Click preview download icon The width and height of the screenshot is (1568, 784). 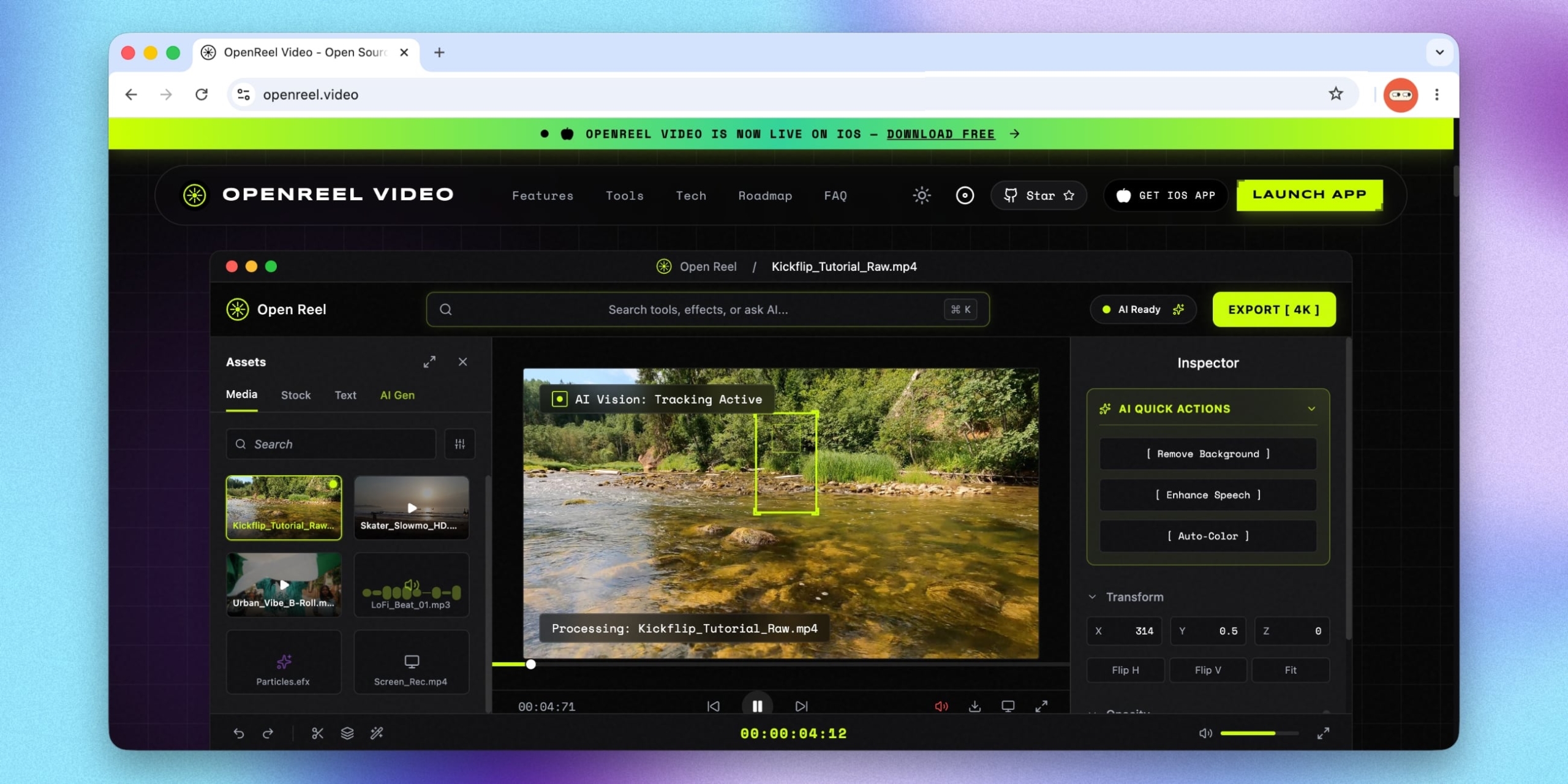pos(974,706)
